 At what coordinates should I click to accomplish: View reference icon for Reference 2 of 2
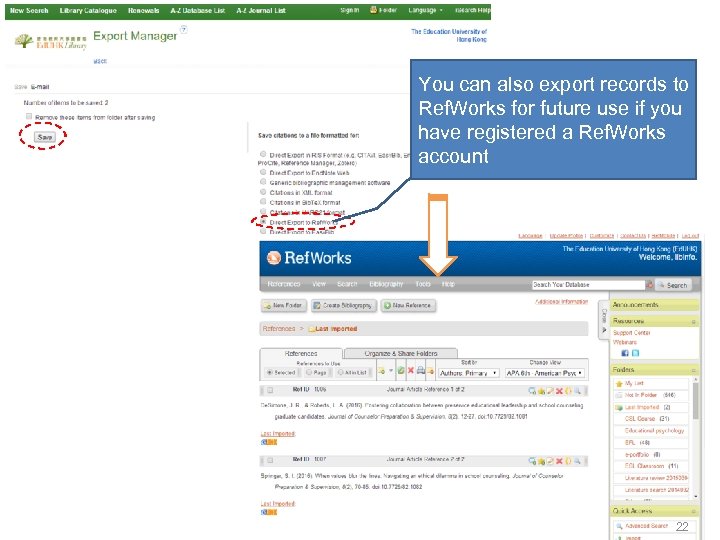click(x=532, y=461)
